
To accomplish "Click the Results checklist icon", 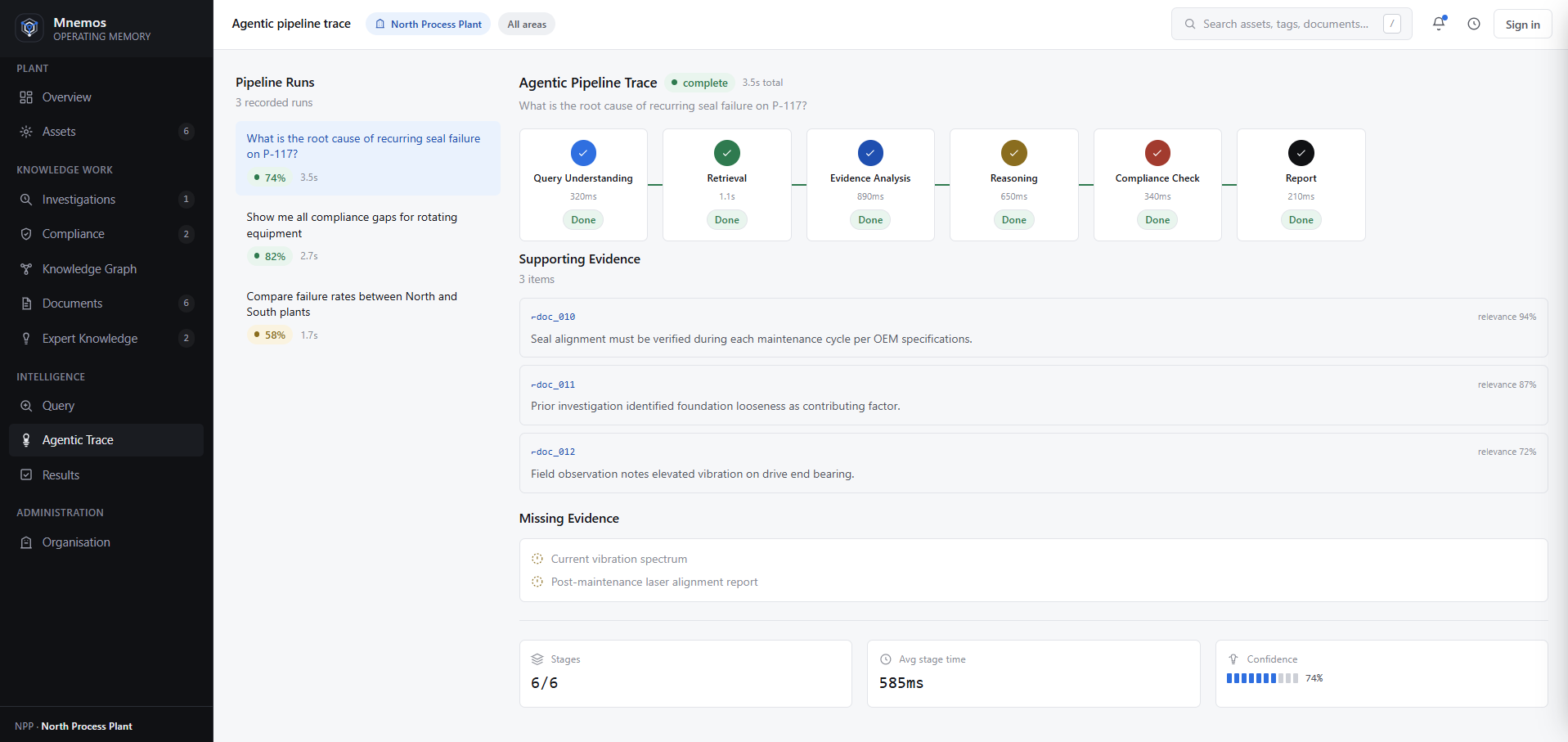I will pyautogui.click(x=26, y=475).
